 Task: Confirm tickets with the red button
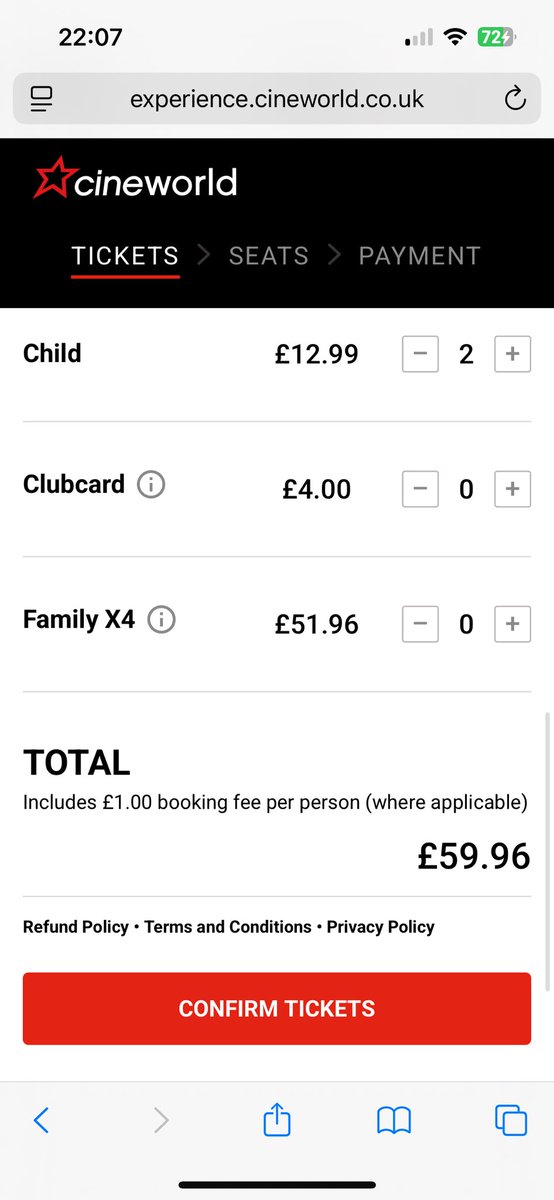[x=277, y=1008]
